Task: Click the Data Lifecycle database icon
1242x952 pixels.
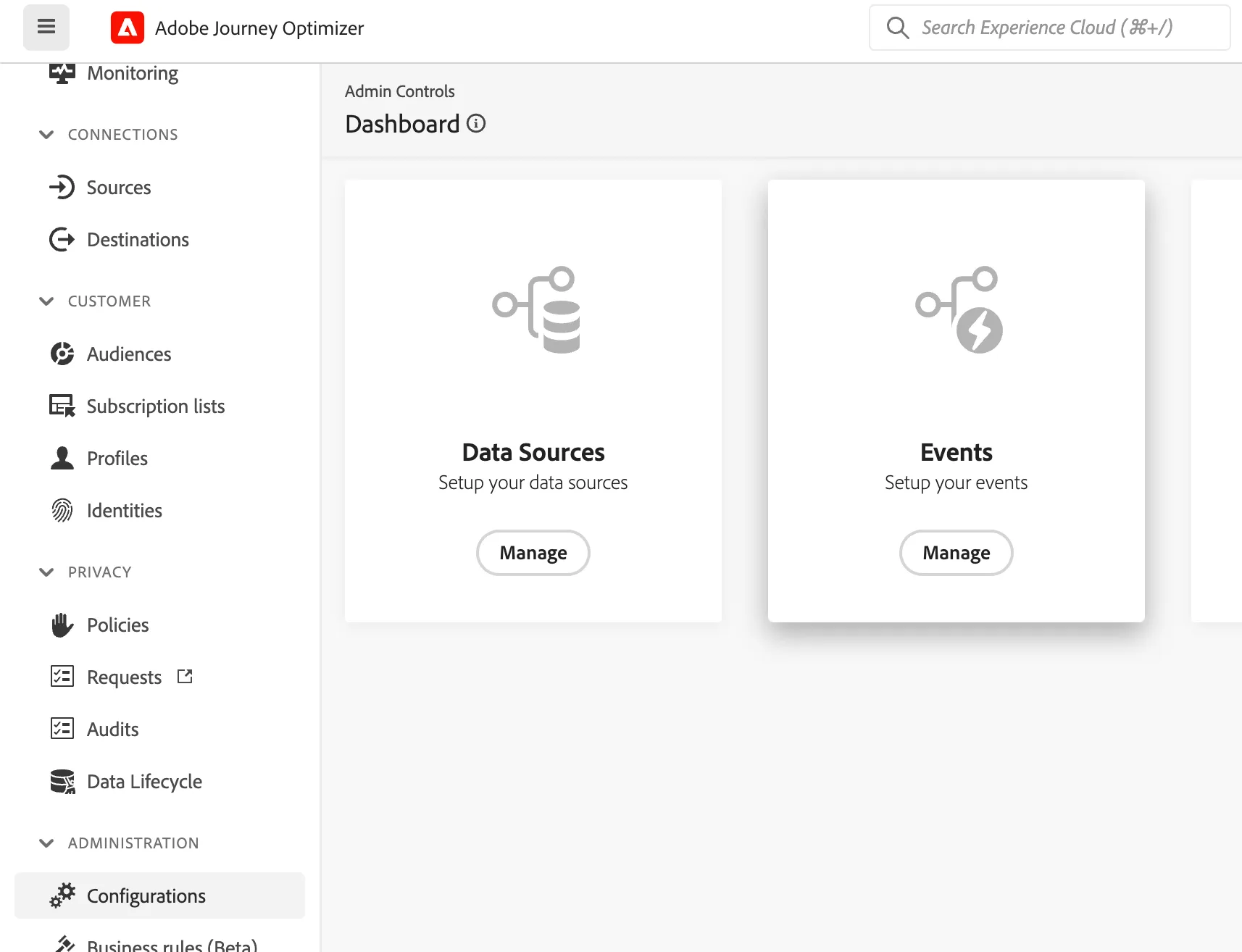Action: pyautogui.click(x=62, y=782)
